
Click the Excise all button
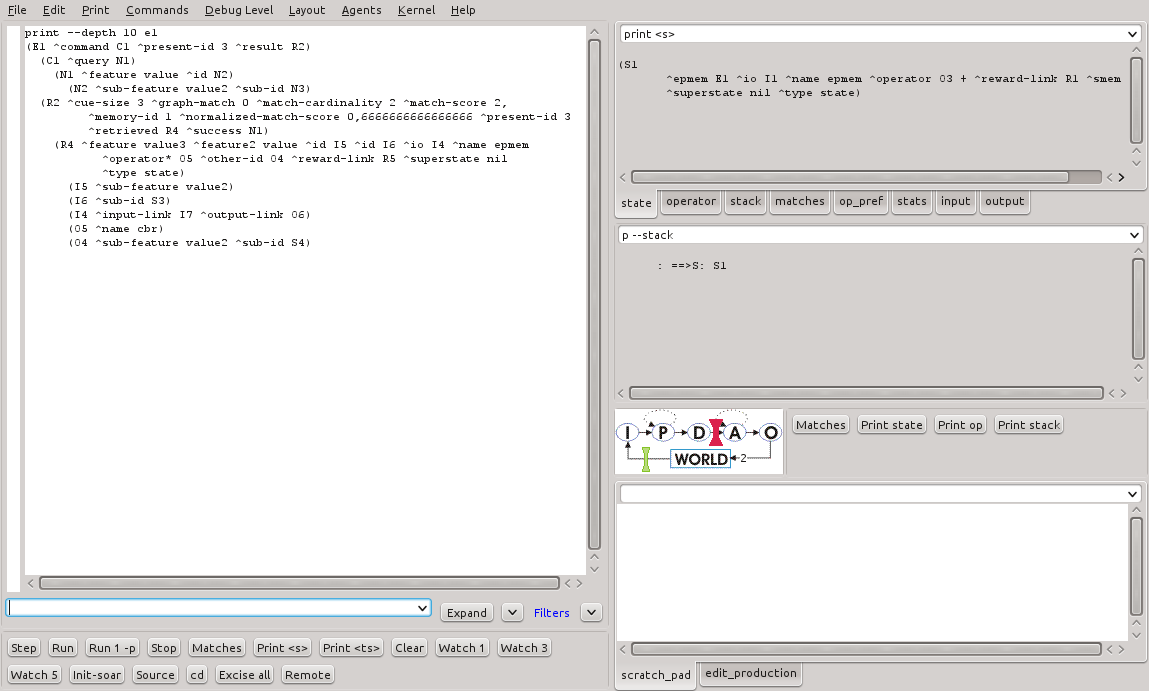click(x=244, y=675)
